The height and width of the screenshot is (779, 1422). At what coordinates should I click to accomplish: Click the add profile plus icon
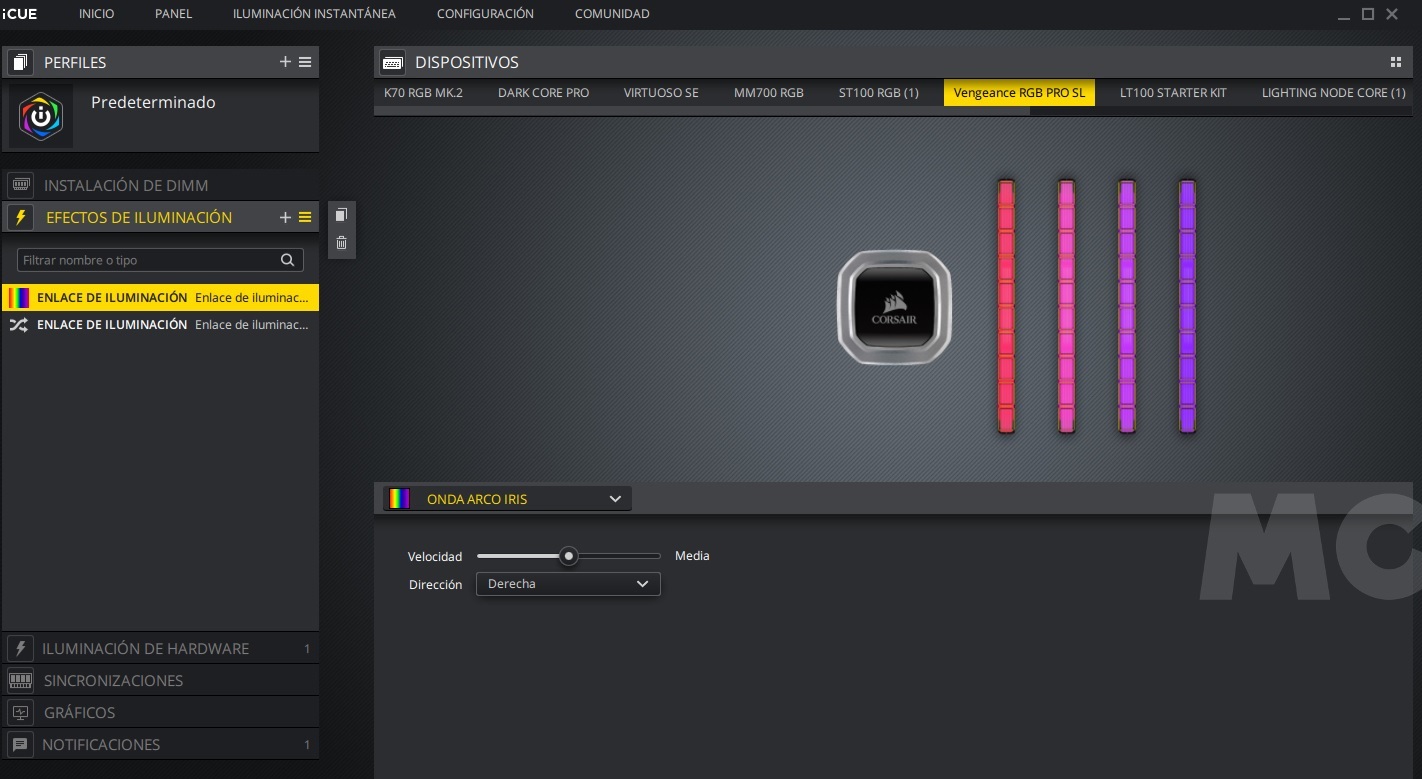pyautogui.click(x=285, y=62)
